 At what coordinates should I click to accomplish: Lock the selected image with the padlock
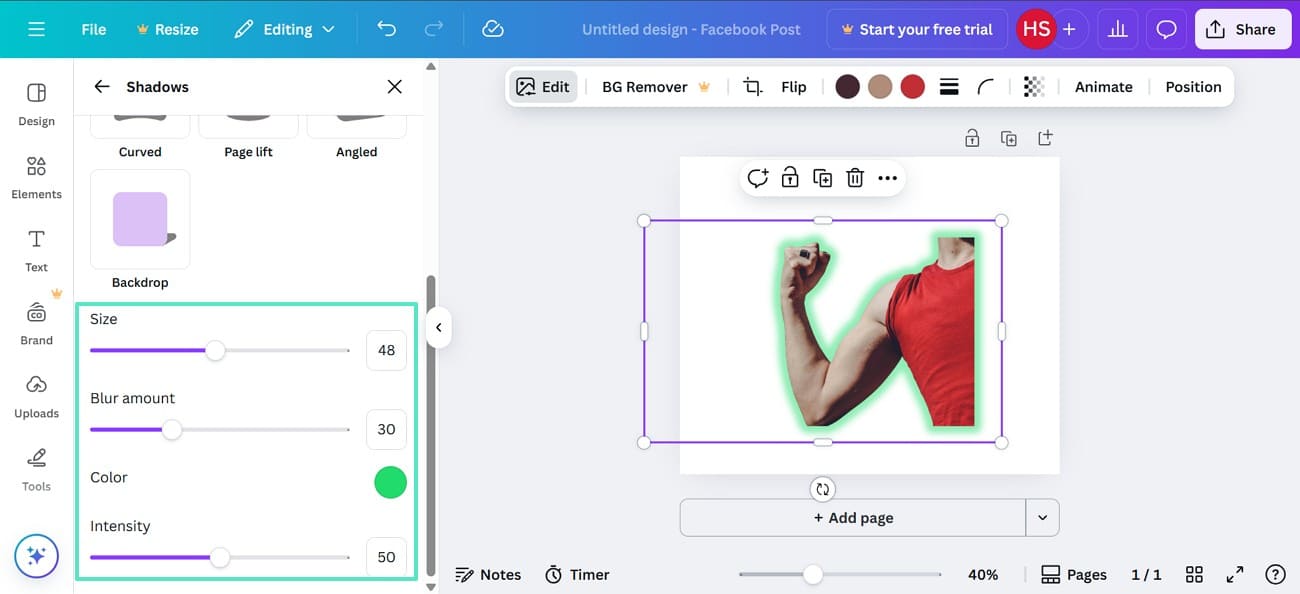[x=790, y=177]
